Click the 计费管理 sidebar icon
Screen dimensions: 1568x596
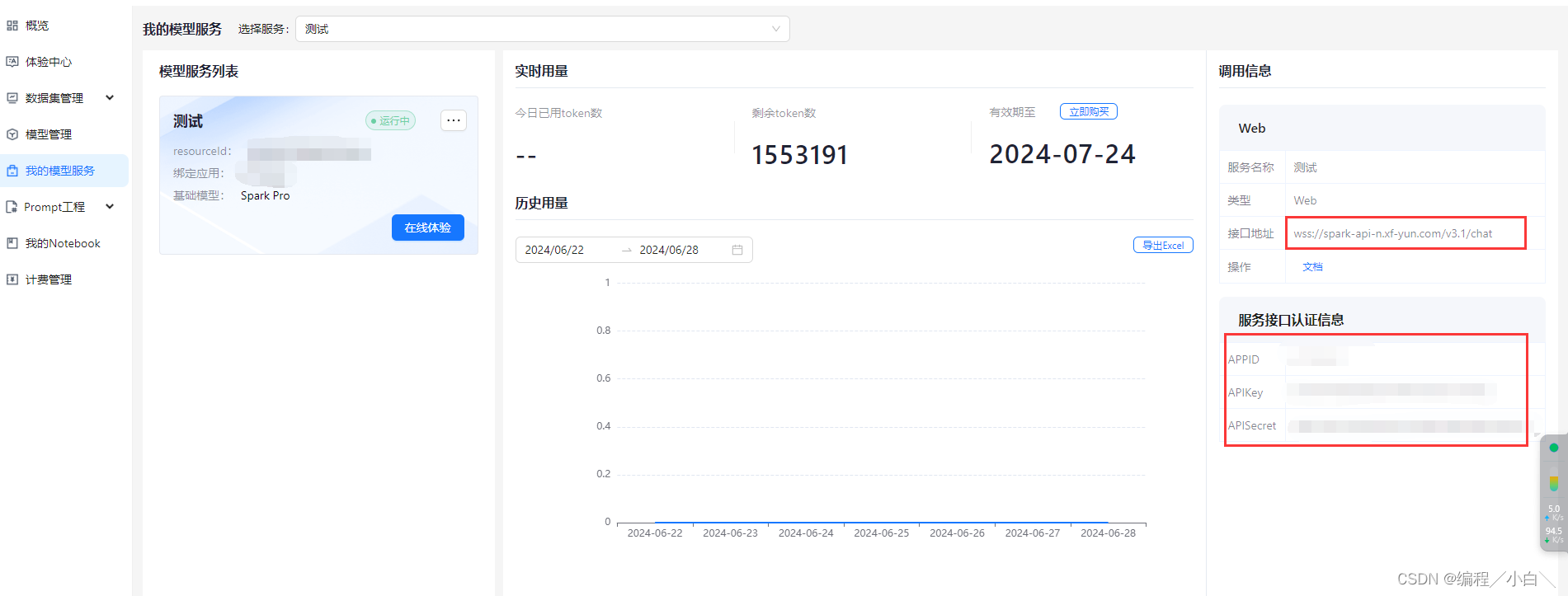[x=12, y=279]
